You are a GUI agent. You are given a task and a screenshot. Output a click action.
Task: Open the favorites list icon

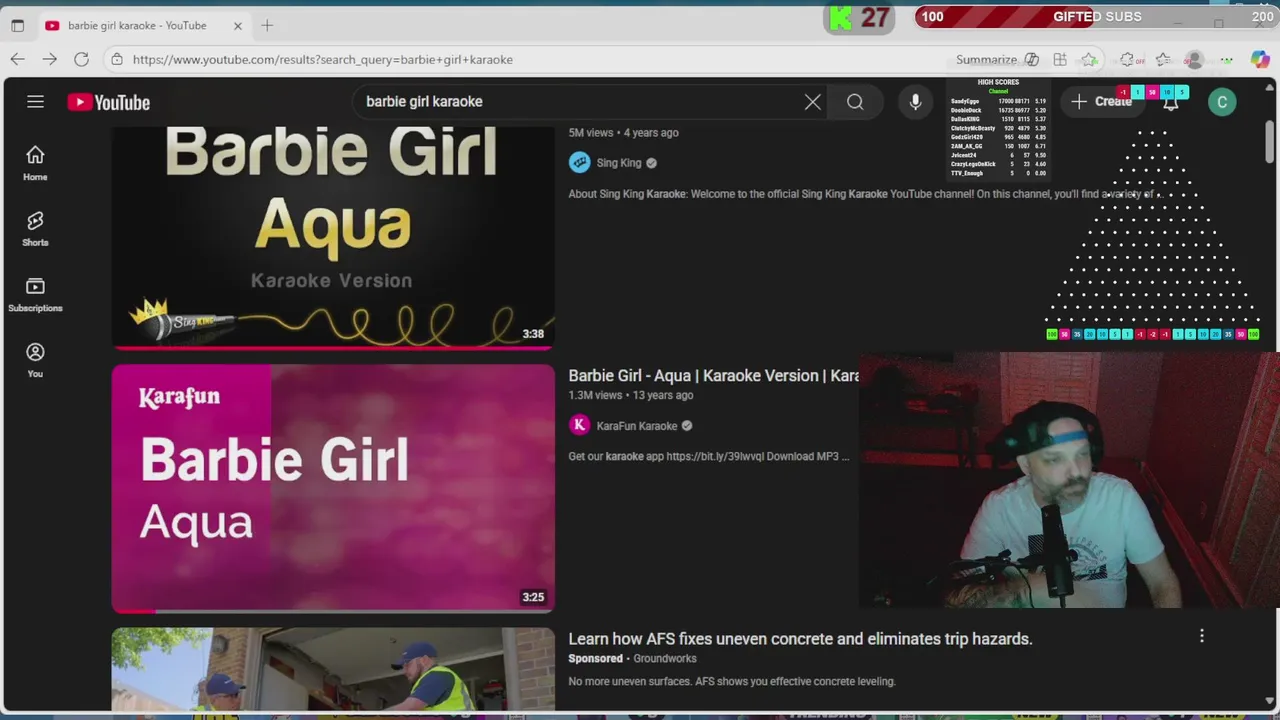[x=1162, y=59]
